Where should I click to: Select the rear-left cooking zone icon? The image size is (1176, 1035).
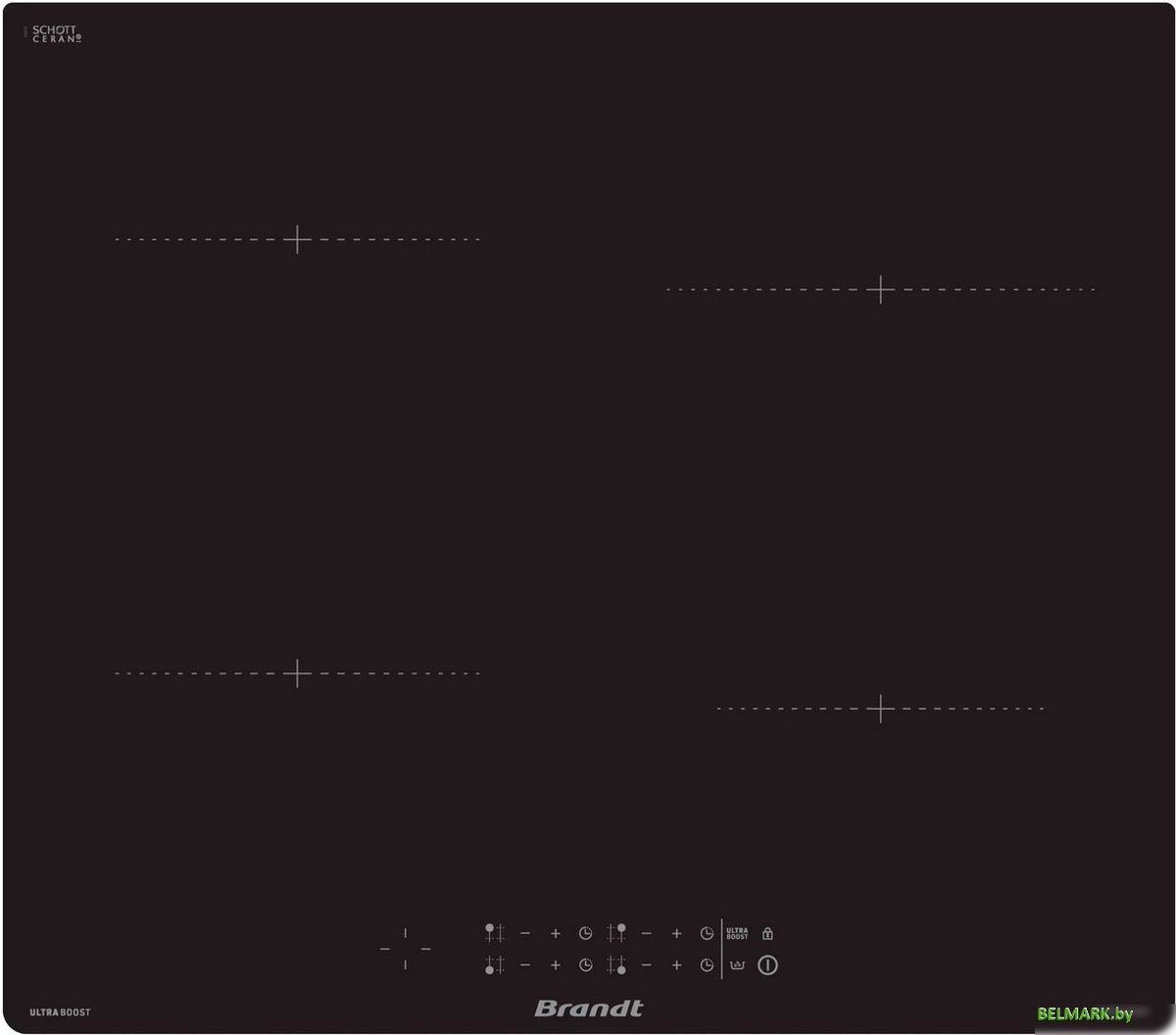click(495, 933)
